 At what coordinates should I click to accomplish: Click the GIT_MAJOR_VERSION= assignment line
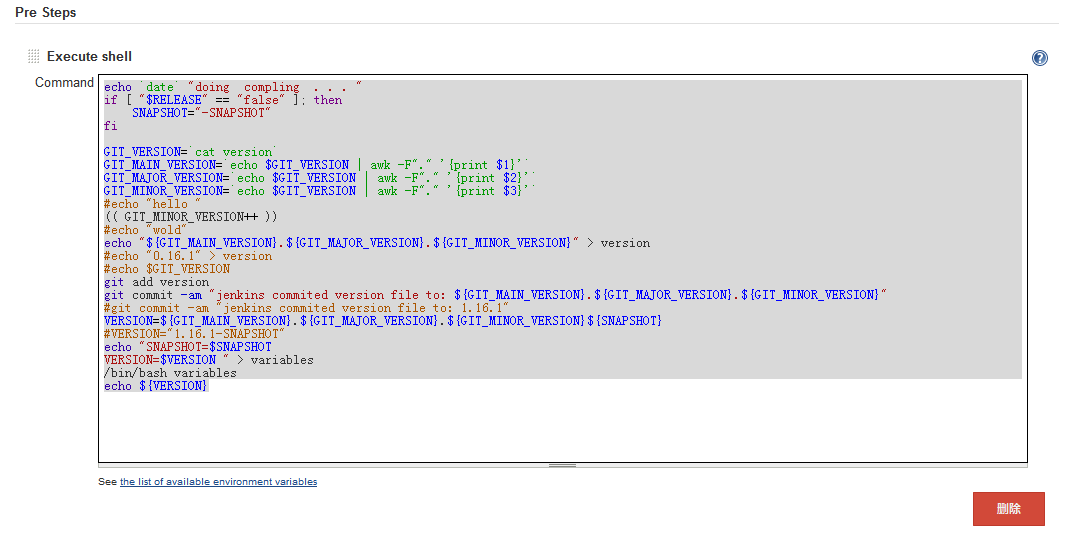coord(320,178)
